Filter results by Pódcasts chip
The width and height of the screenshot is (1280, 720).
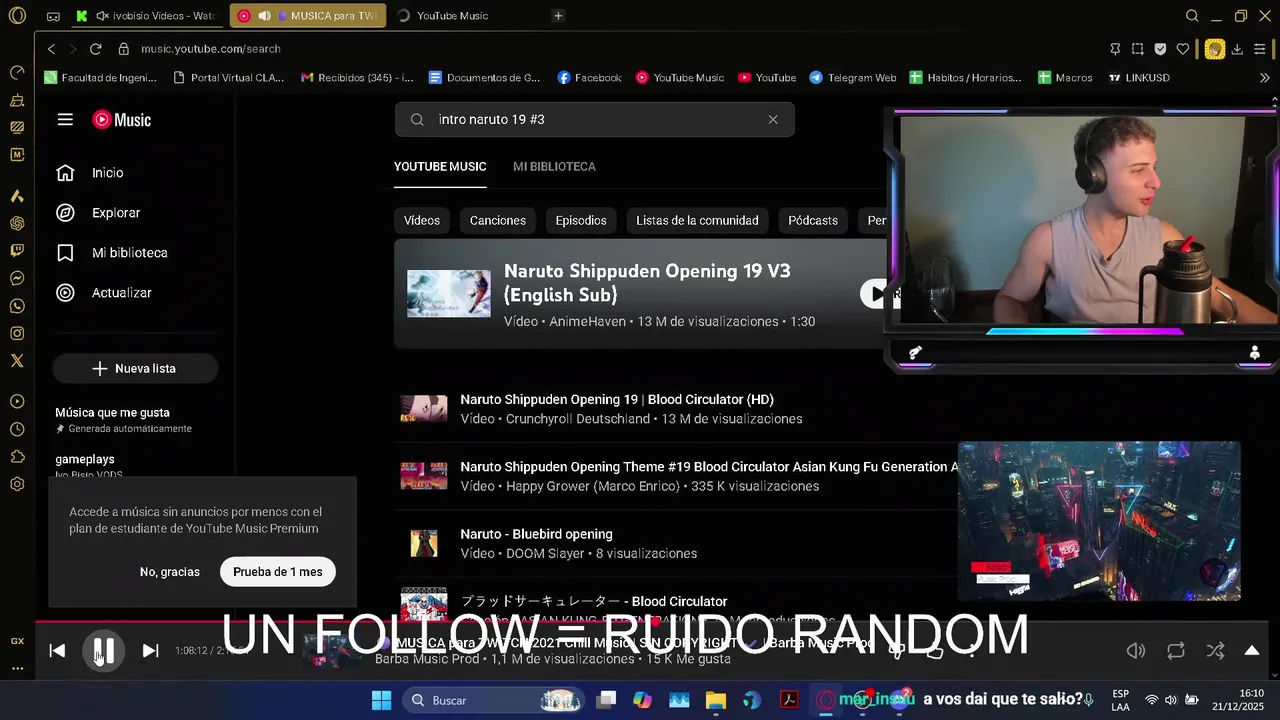813,221
